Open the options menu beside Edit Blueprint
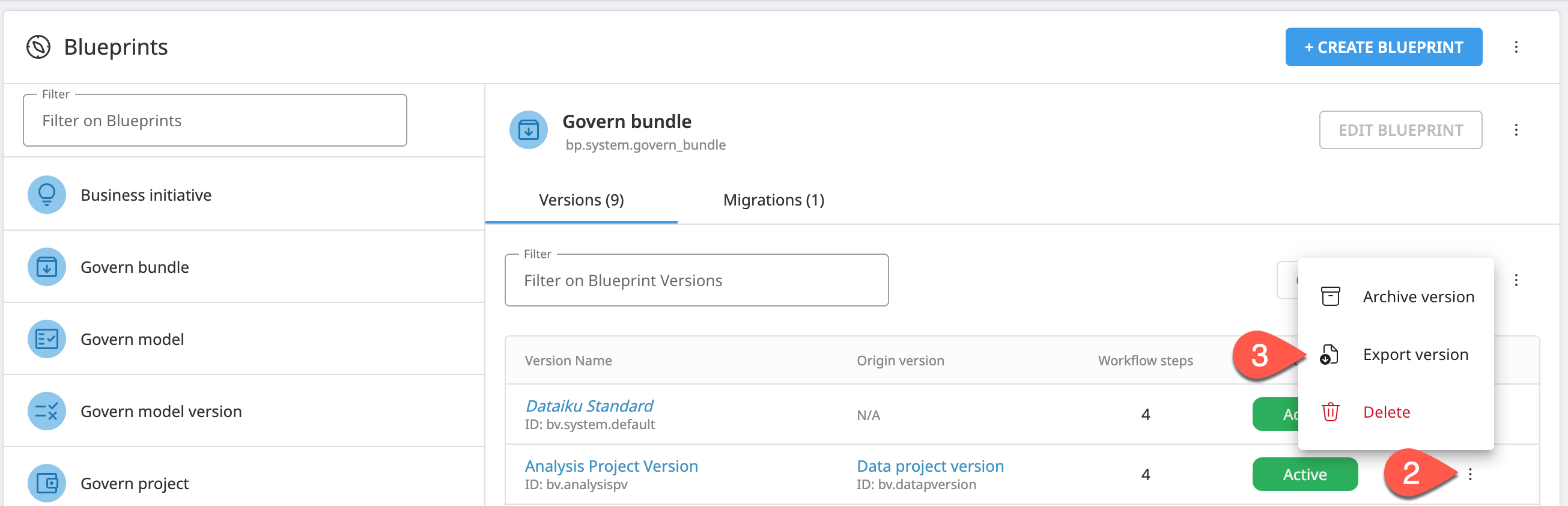Image resolution: width=1568 pixels, height=506 pixels. point(1516,130)
